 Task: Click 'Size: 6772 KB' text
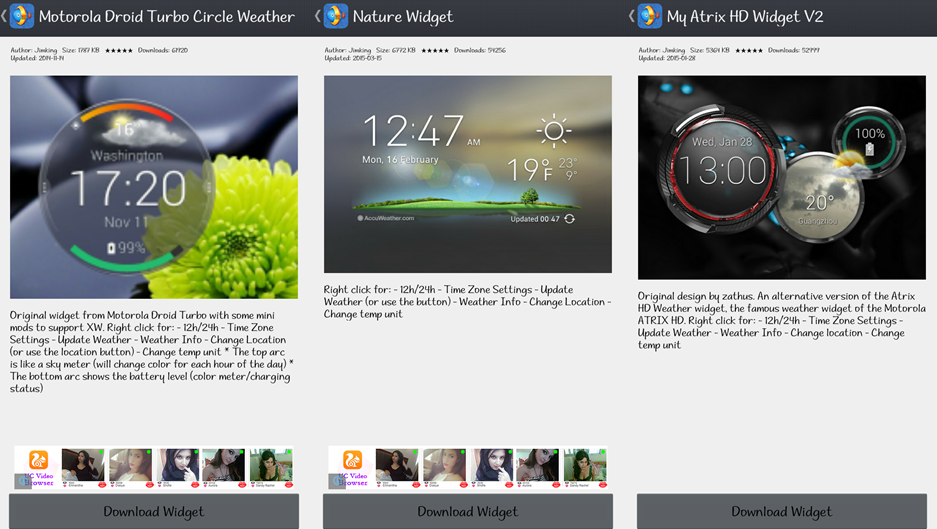pyautogui.click(x=396, y=50)
